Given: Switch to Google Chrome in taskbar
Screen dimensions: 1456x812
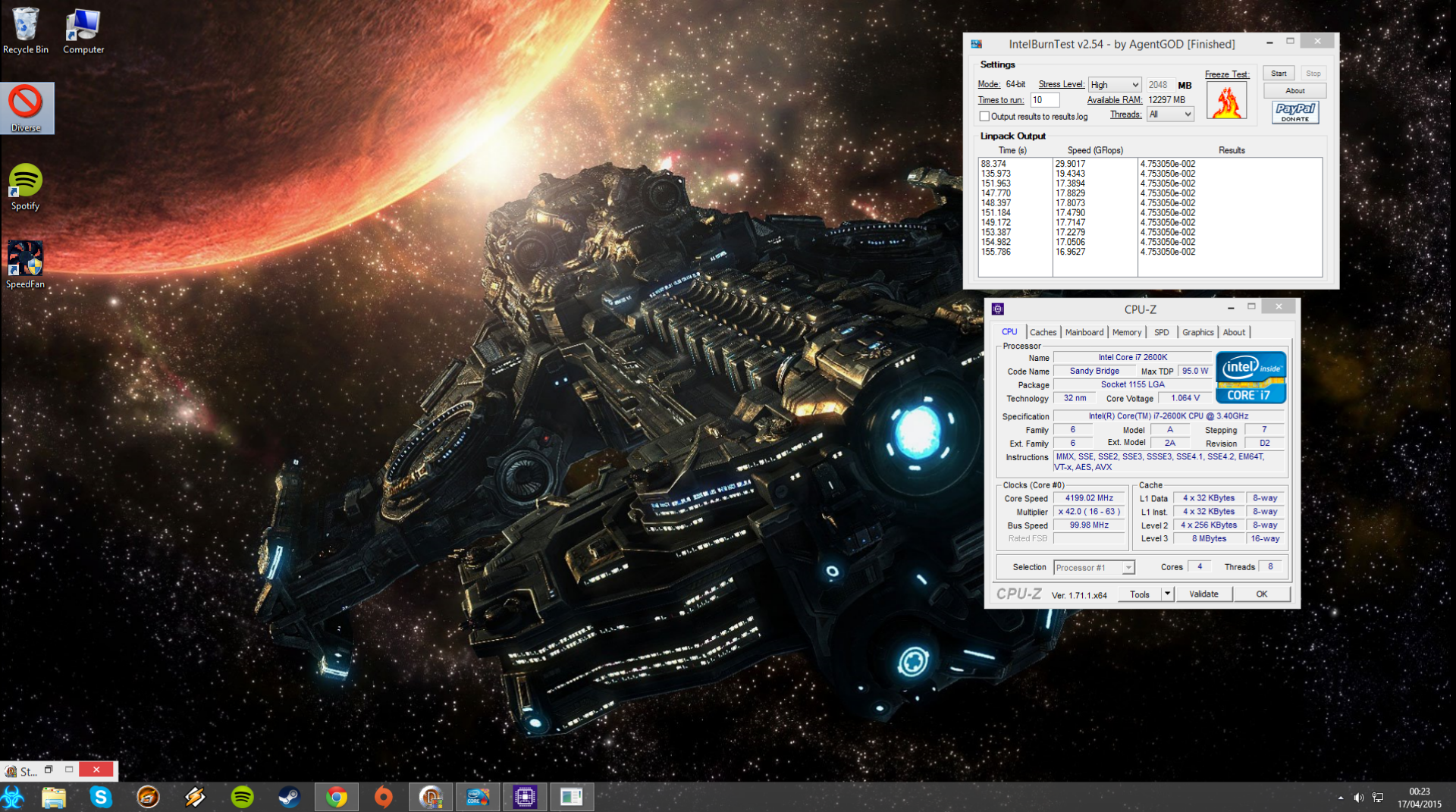Looking at the screenshot, I should (x=337, y=797).
